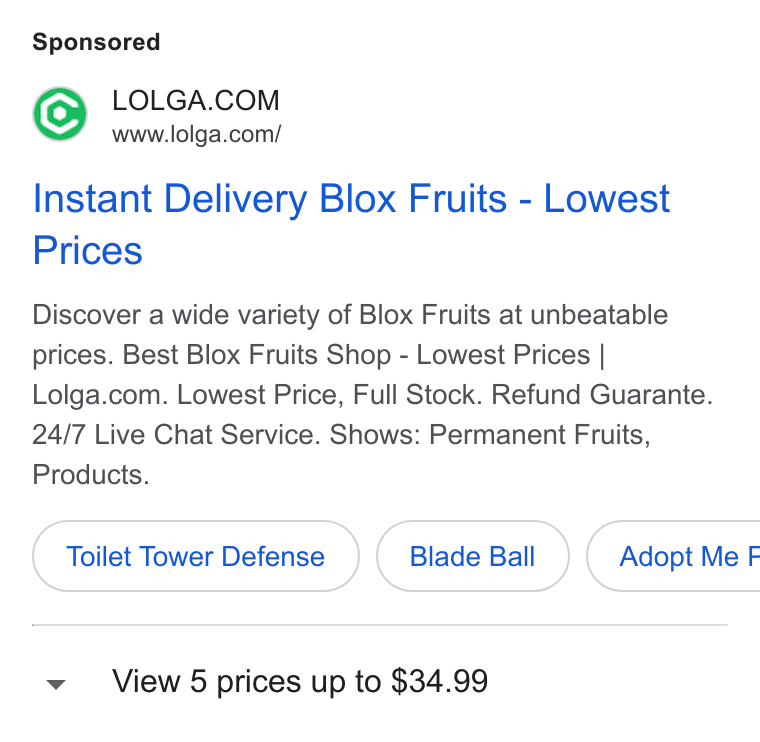Click View 5 prices up to $34.99
Image resolution: width=760 pixels, height=742 pixels.
coord(300,681)
